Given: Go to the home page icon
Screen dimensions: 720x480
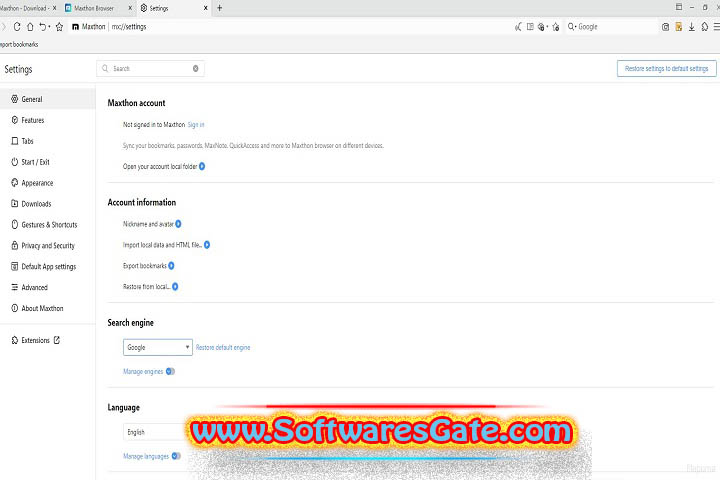Looking at the screenshot, I should [x=30, y=27].
